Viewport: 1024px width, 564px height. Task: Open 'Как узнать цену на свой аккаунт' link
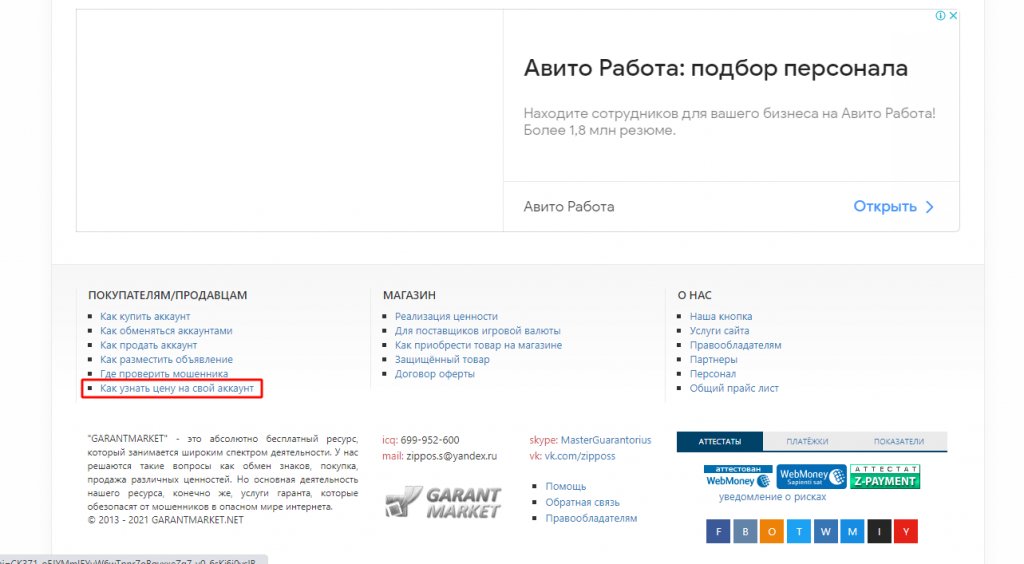pyautogui.click(x=177, y=388)
